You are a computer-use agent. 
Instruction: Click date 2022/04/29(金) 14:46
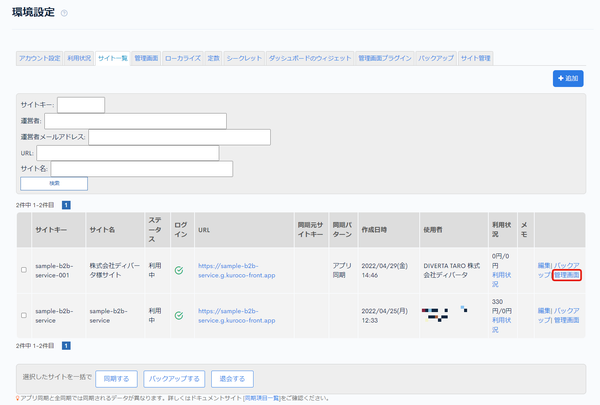[x=385, y=270]
